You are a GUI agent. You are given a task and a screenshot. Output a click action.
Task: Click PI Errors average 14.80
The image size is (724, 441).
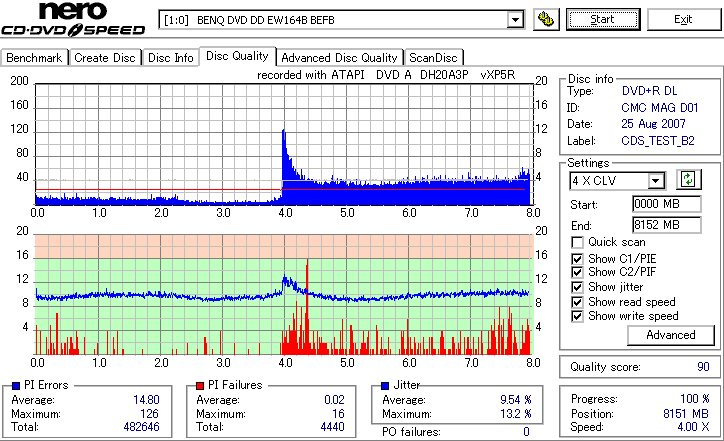pyautogui.click(x=146, y=399)
